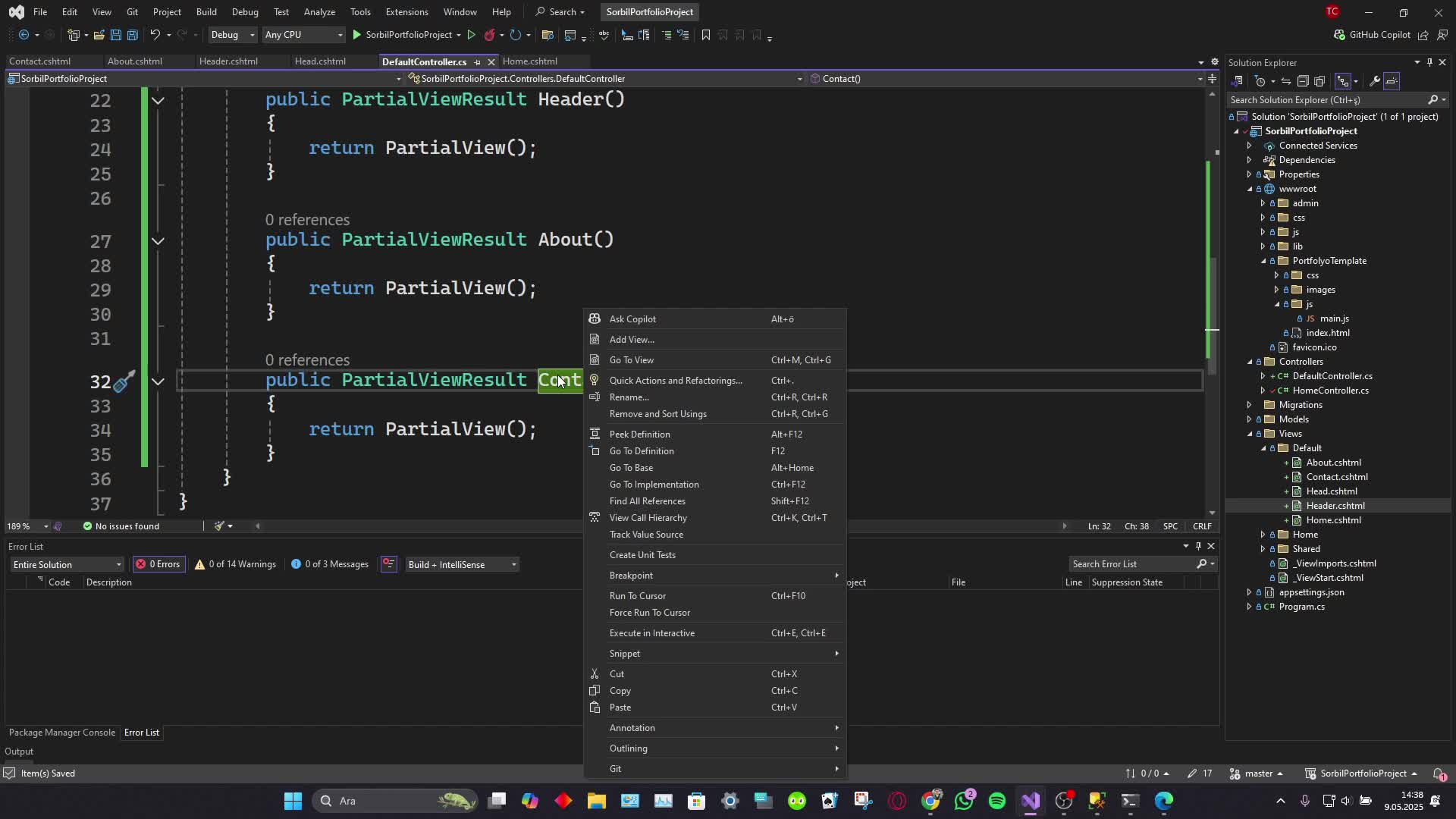
Task: Select Program.cs in Solution Explorer
Action: [x=1301, y=607]
